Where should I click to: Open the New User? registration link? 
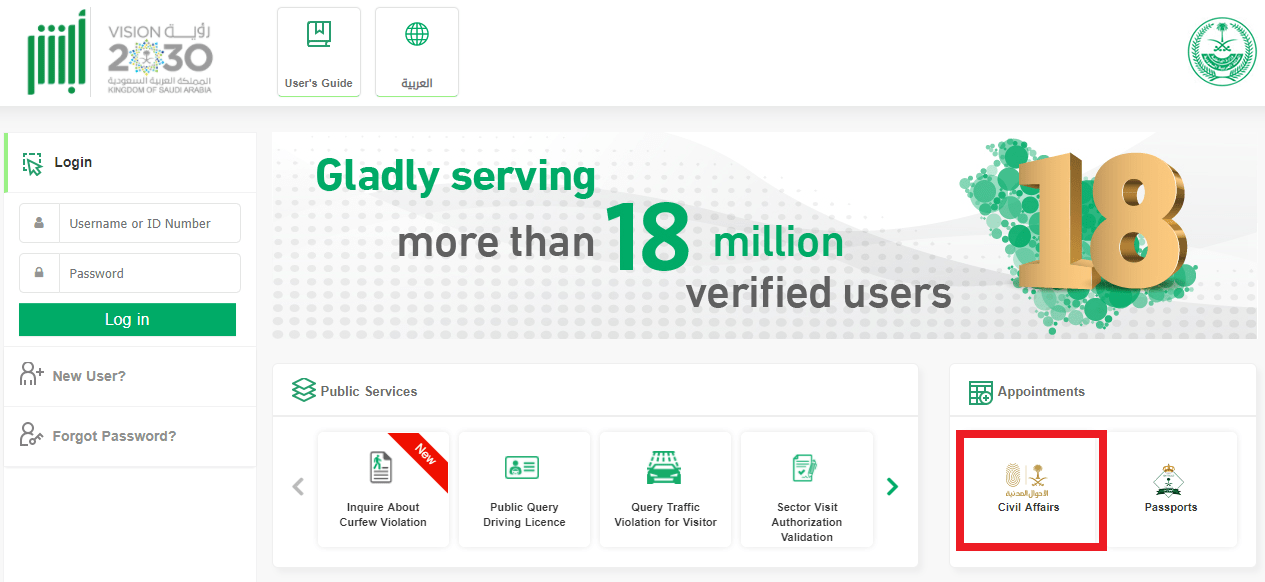(89, 376)
